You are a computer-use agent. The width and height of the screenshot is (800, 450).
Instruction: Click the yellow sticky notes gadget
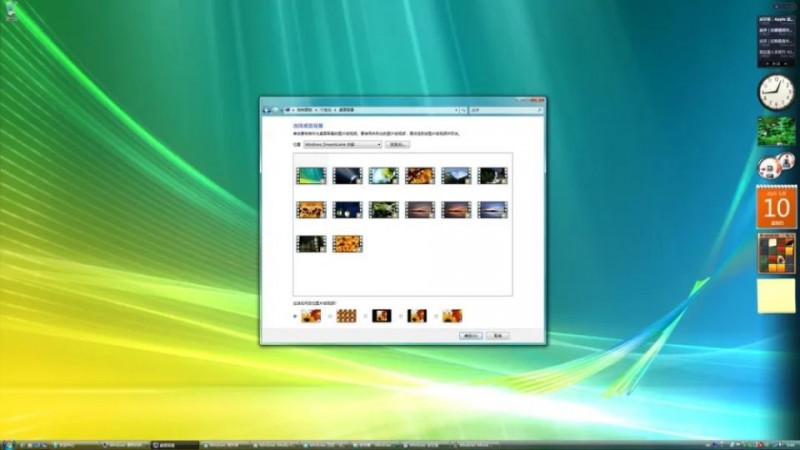click(x=776, y=295)
